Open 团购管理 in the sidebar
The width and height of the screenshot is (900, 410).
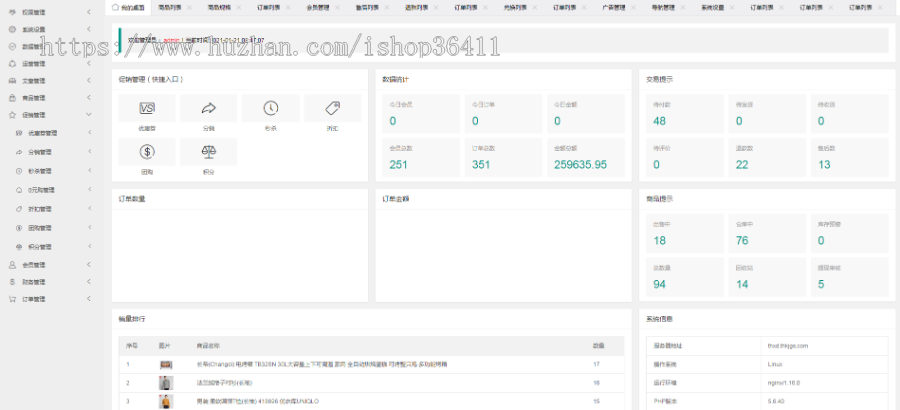click(40, 228)
